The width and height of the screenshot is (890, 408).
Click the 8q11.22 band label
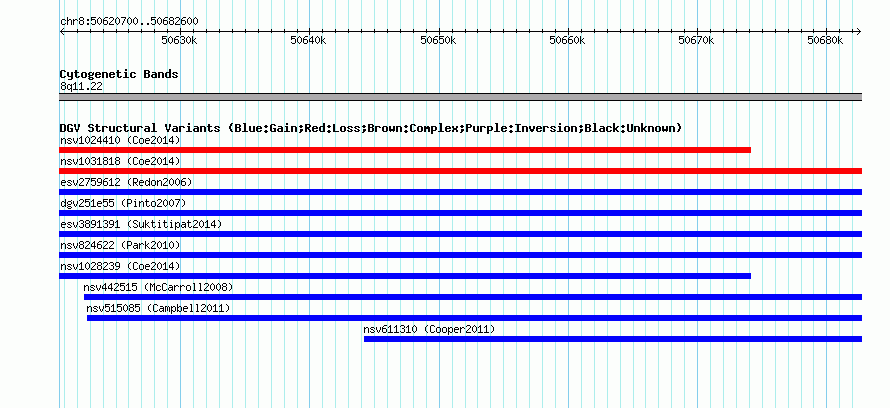coord(81,87)
